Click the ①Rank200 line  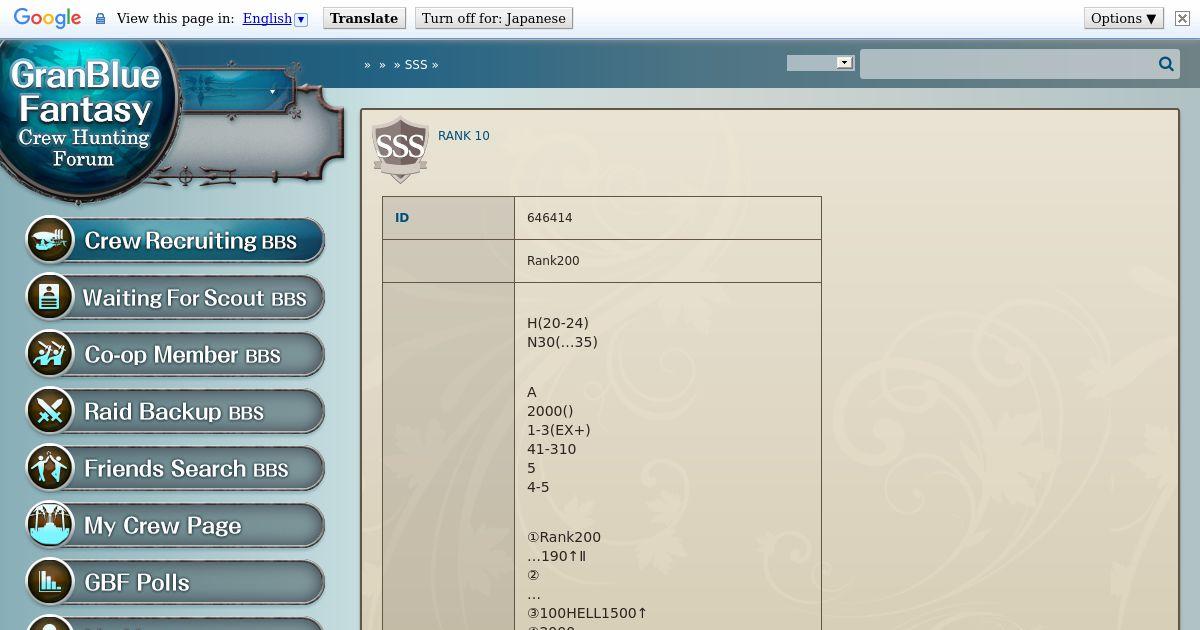pyautogui.click(x=564, y=537)
